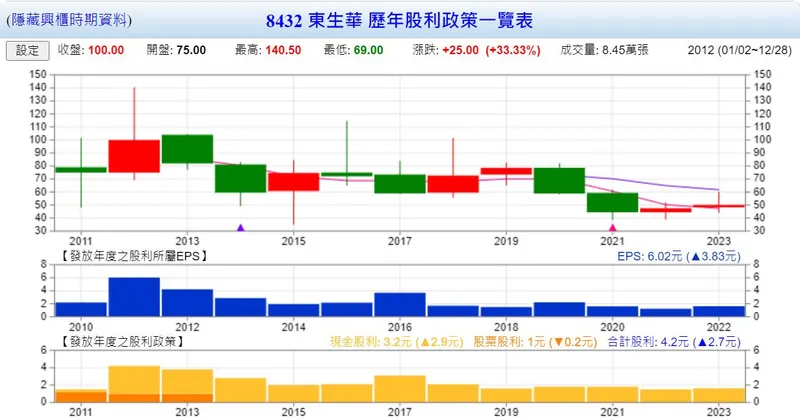This screenshot has width=800, height=420.
Task: Click the 收盤: 100.00 closing value
Action: (91, 50)
